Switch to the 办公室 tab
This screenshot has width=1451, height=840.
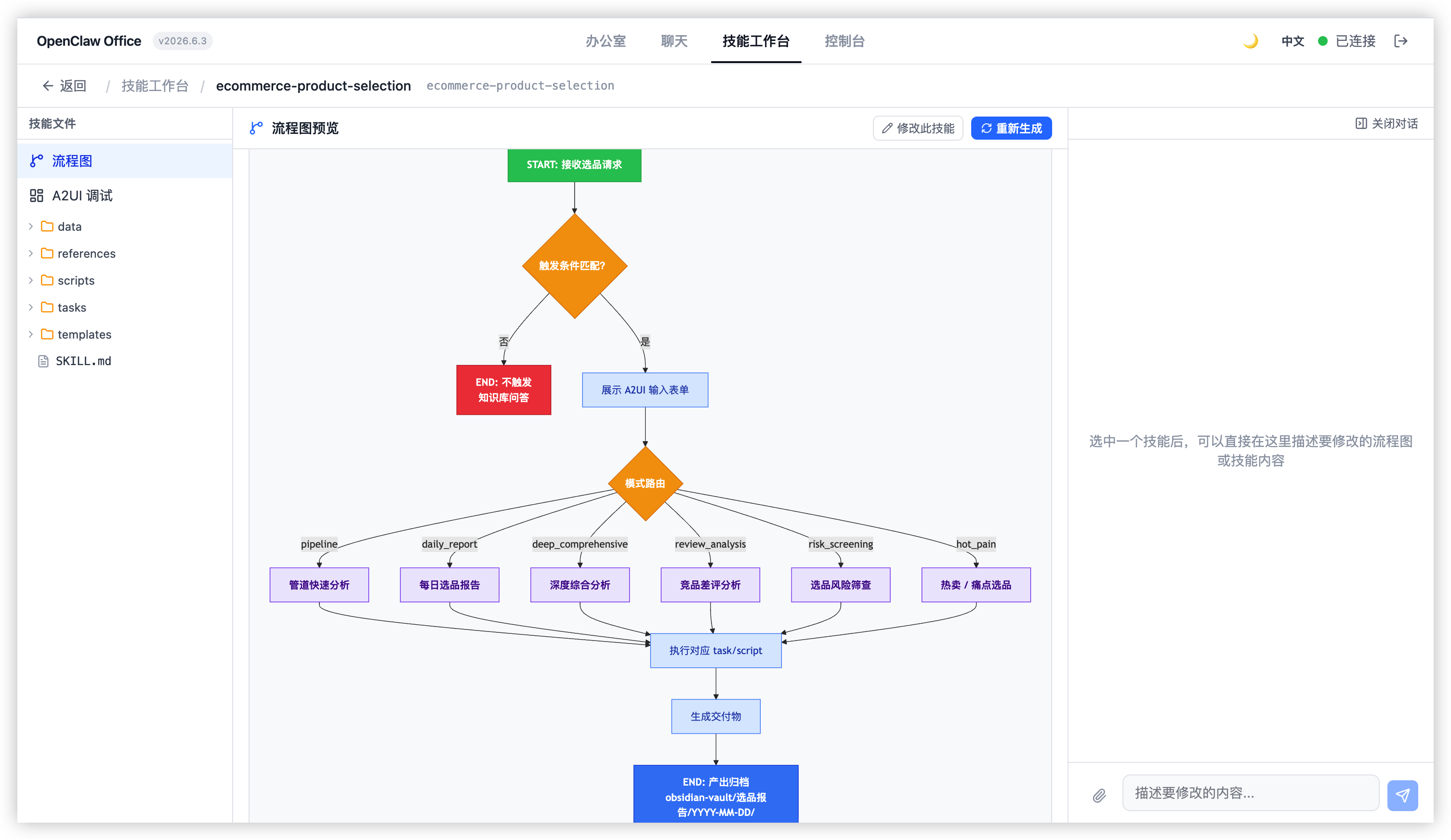click(605, 41)
